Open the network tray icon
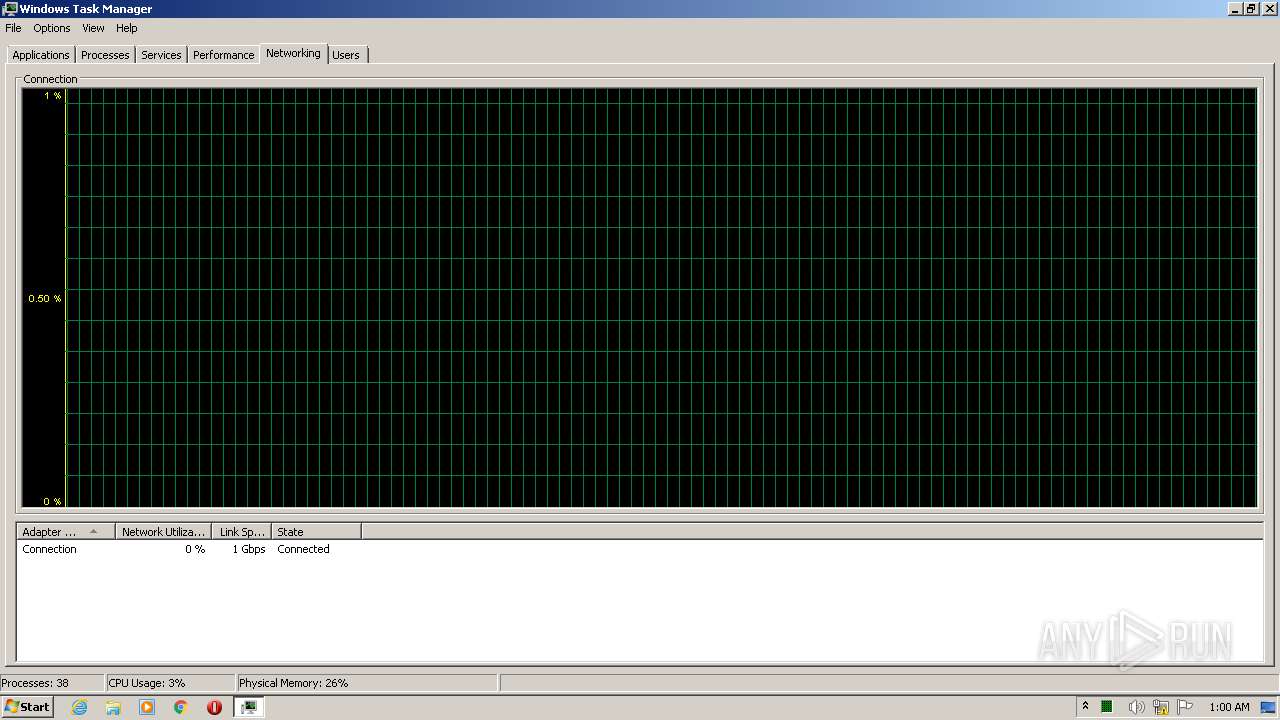Screen dimensions: 1280x720 (x=1161, y=707)
